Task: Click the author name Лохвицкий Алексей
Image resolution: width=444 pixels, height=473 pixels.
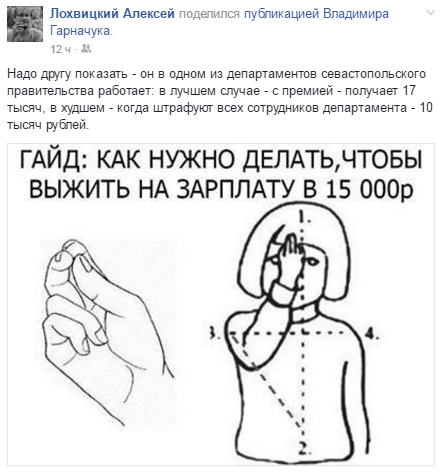Action: coord(112,14)
